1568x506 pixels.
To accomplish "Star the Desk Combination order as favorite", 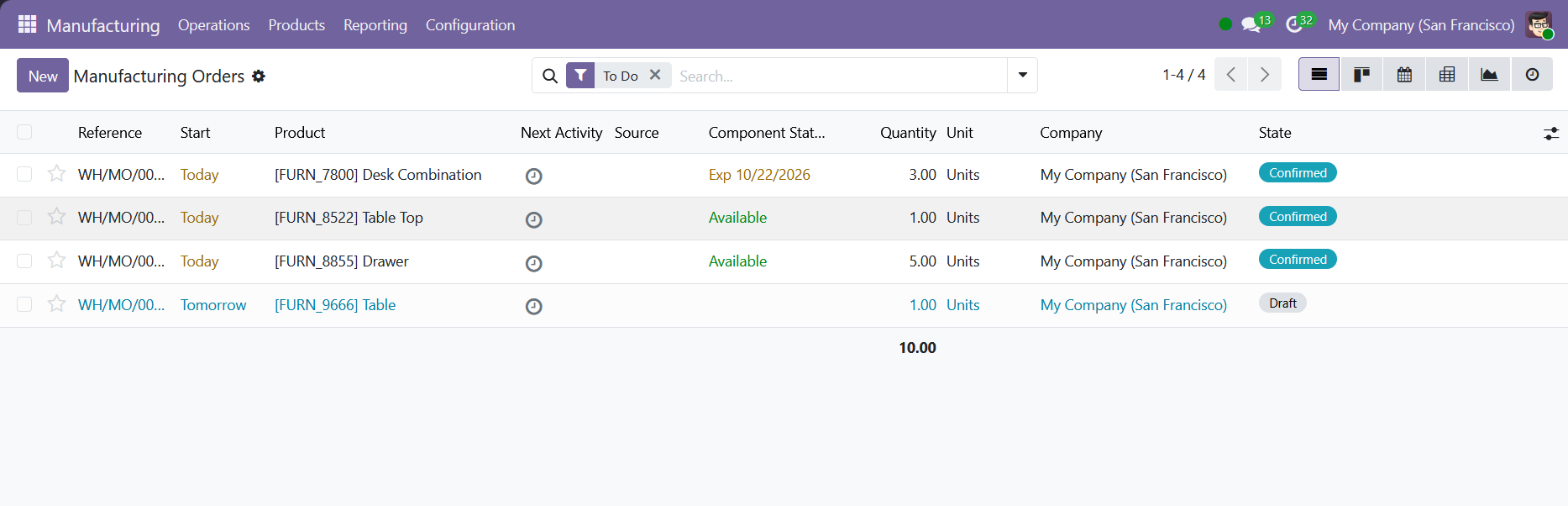I will [56, 173].
